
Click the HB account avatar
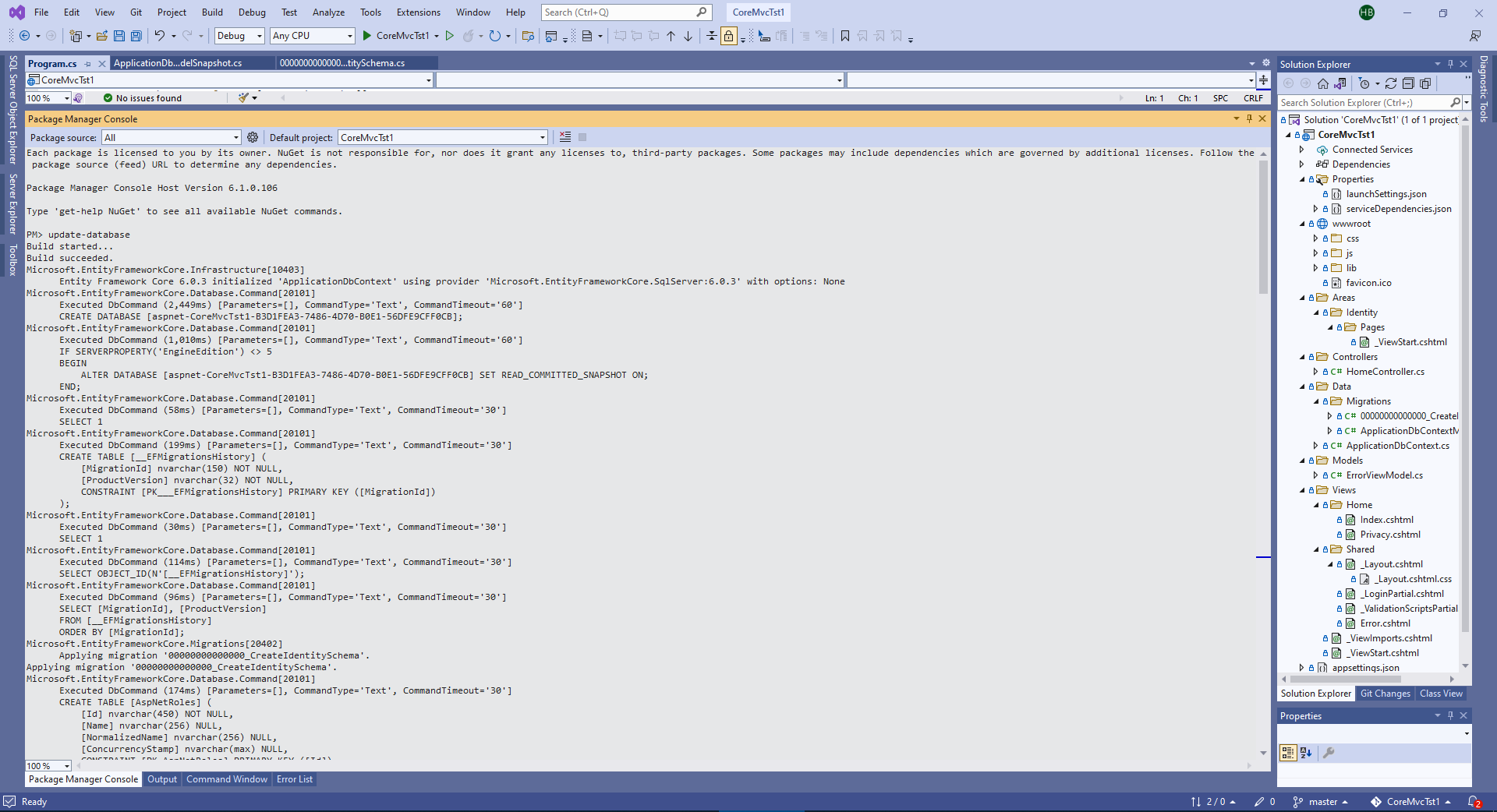pos(1367,12)
